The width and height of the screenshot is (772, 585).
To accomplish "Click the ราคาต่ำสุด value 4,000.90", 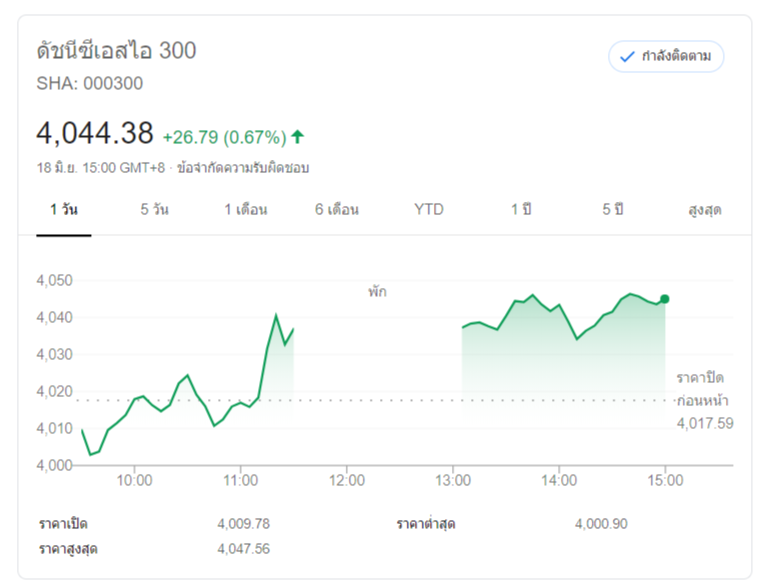I will coord(601,523).
